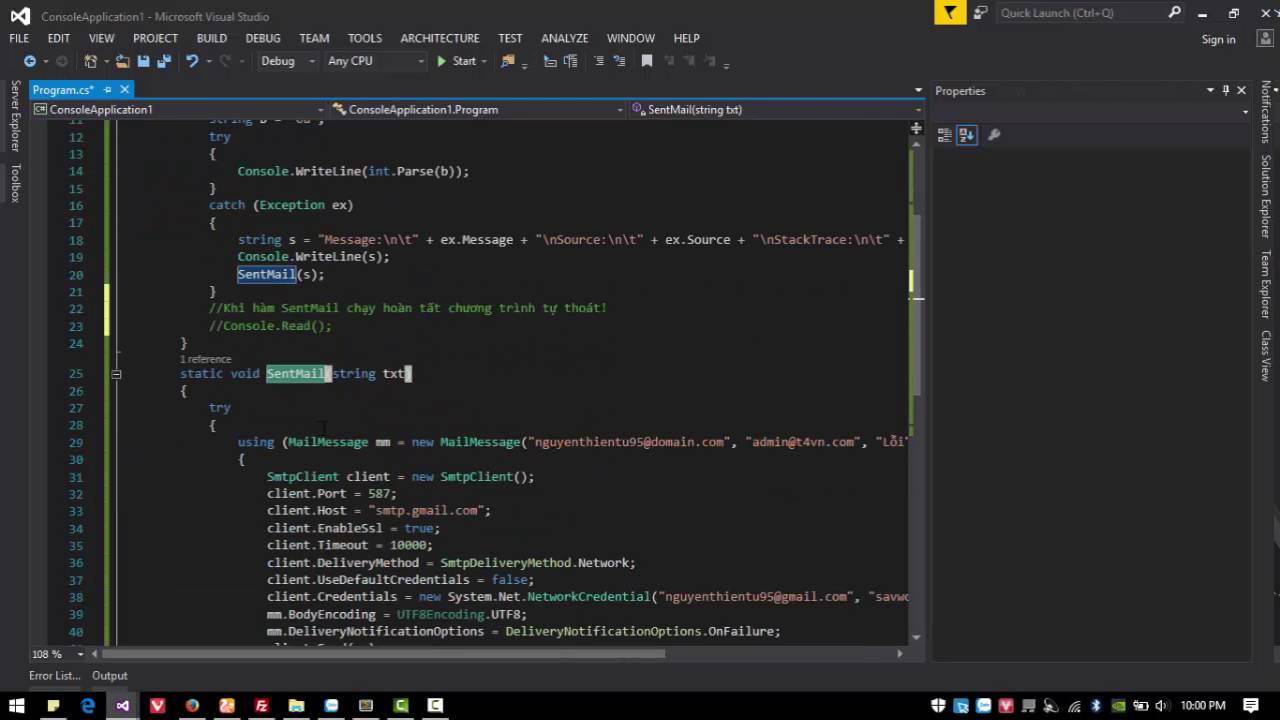Toggle auto-hide pin of Properties panel
This screenshot has width=1280, height=720.
tap(1226, 90)
